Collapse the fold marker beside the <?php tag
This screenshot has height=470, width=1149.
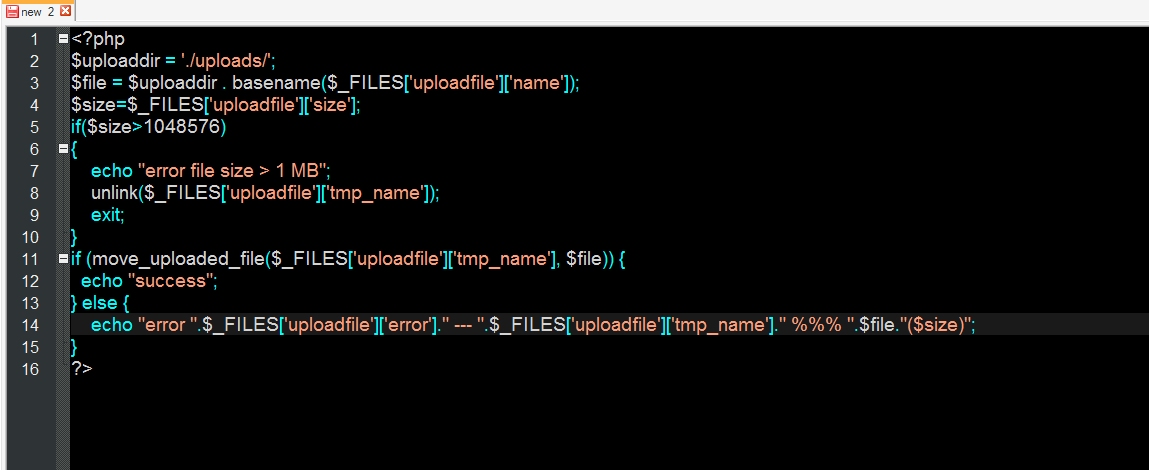(x=64, y=39)
